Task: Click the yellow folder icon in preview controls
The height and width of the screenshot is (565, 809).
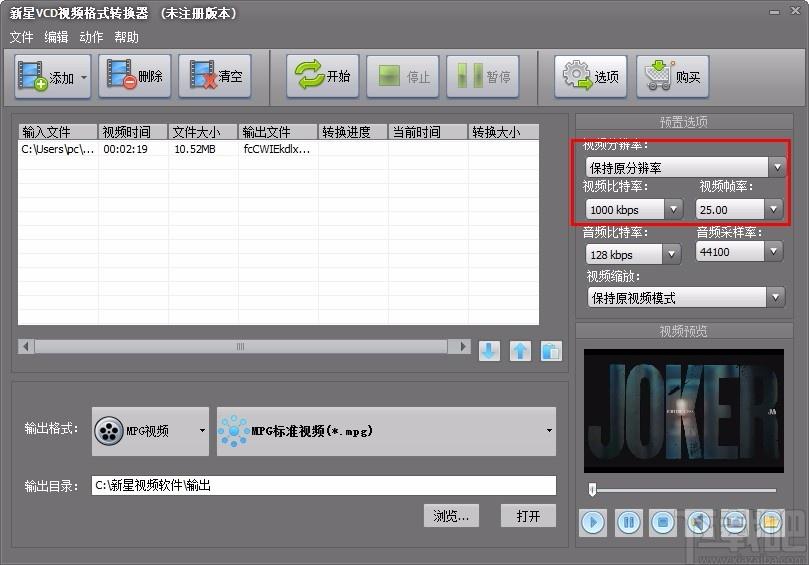Action: coord(770,523)
